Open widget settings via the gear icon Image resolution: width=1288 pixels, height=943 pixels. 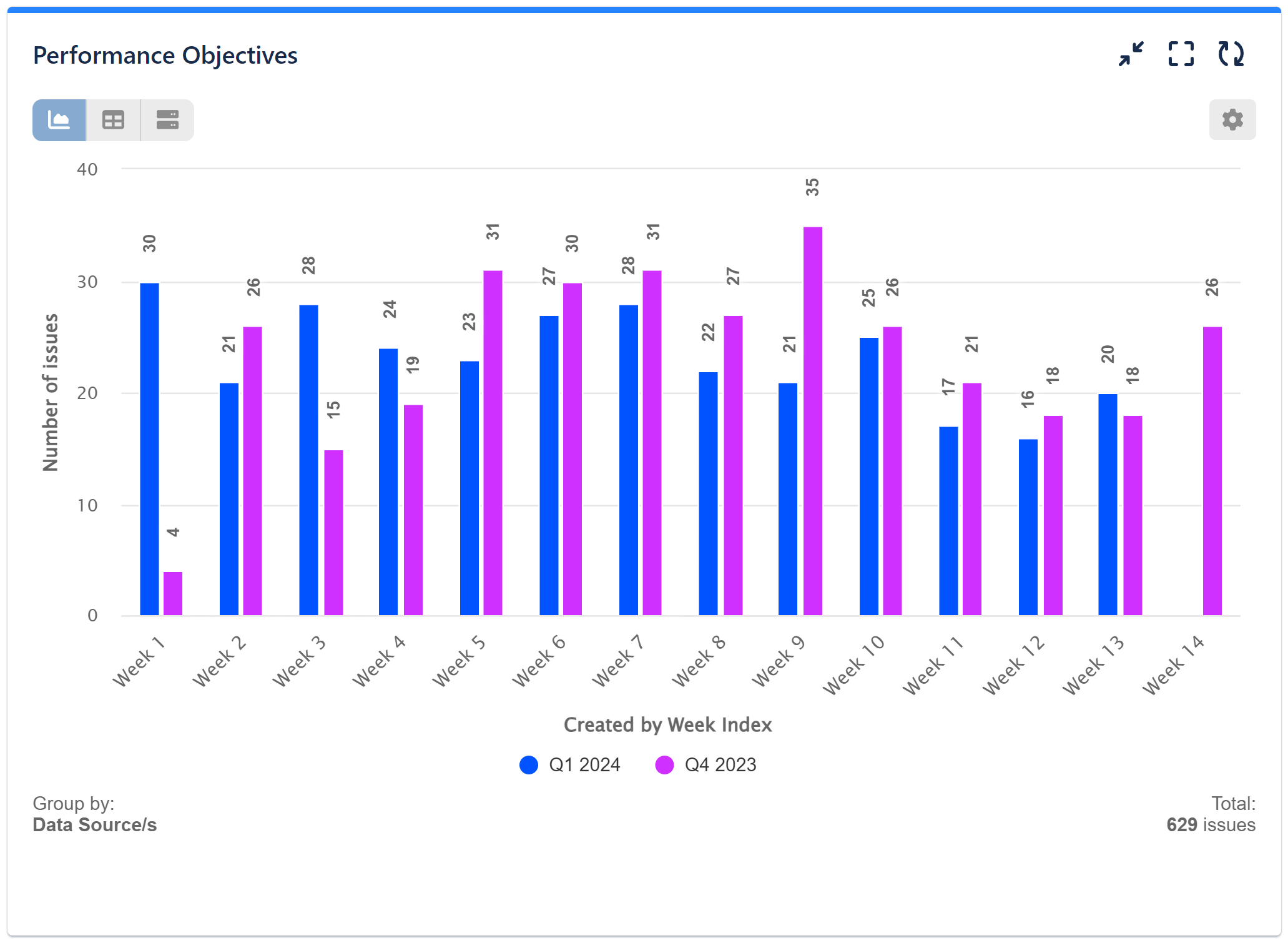[1231, 119]
